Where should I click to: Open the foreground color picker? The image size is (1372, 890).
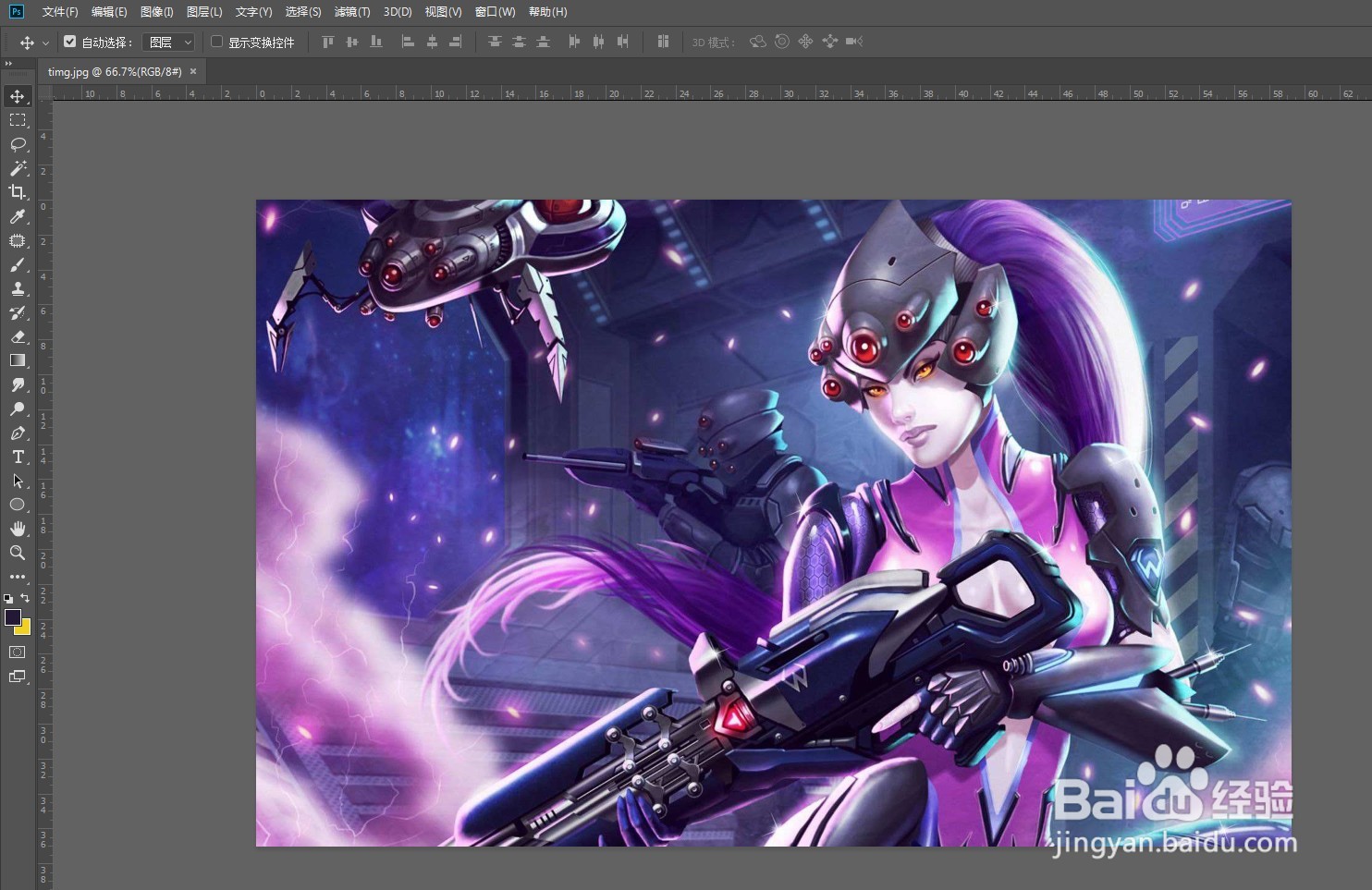12,616
